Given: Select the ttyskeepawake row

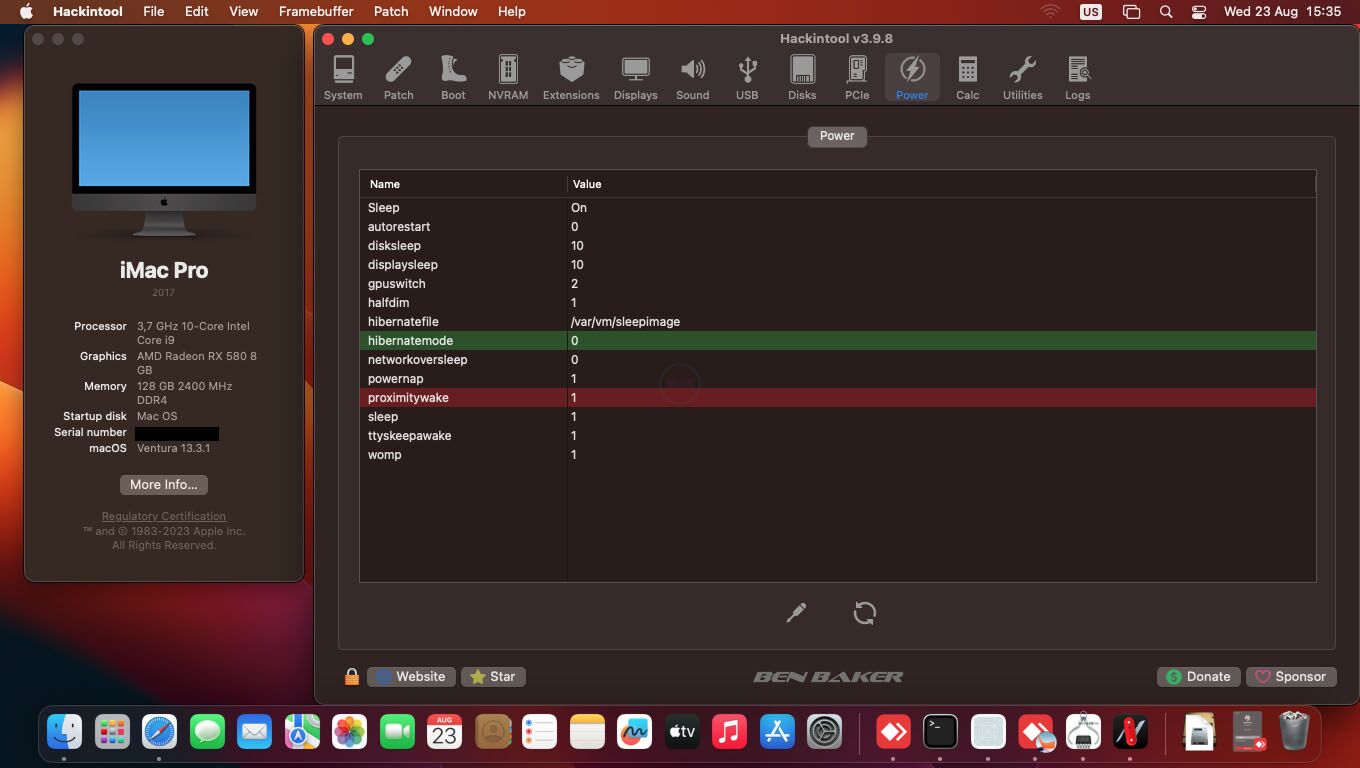Looking at the screenshot, I should point(838,436).
